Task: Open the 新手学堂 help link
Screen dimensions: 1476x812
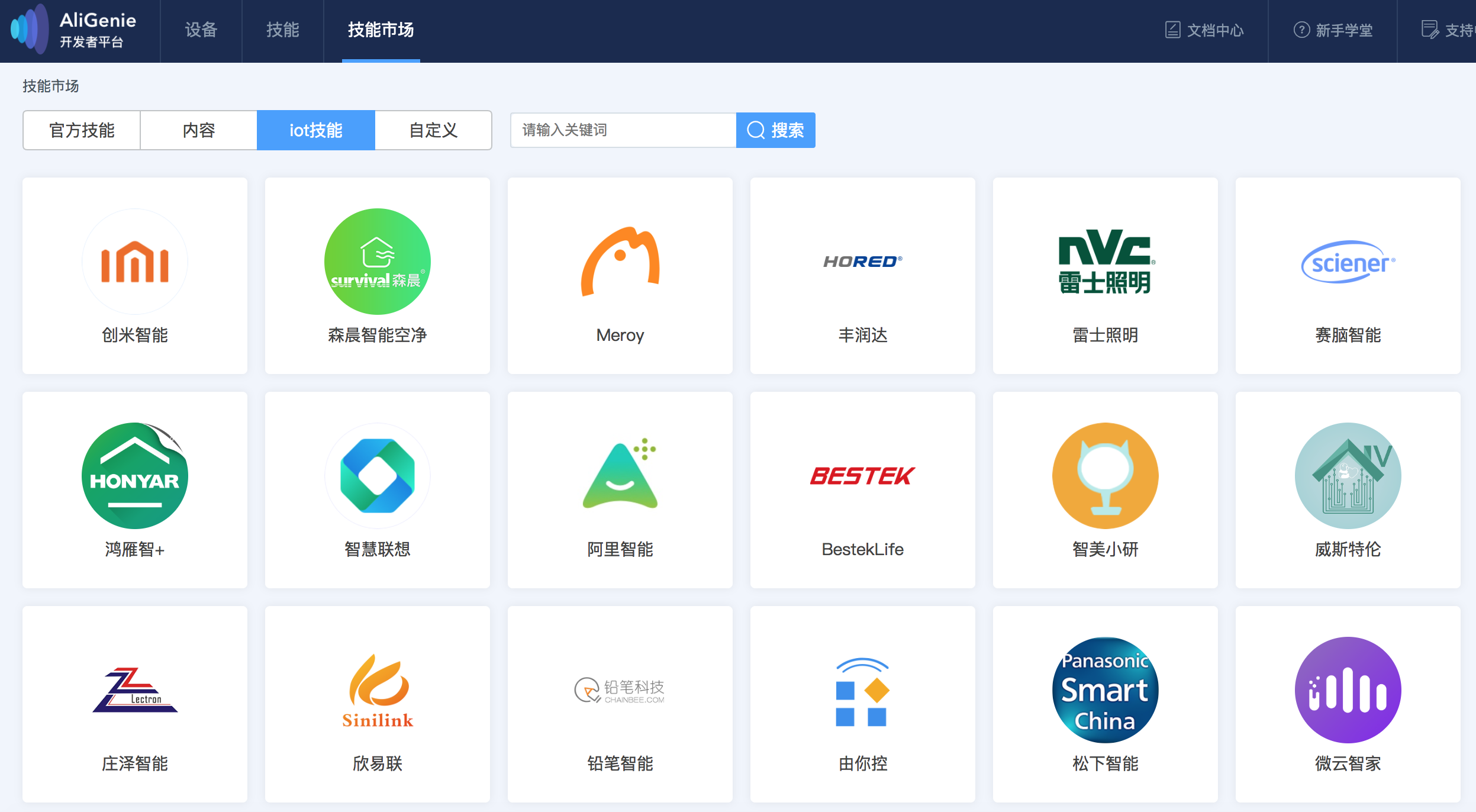Action: tap(1333, 30)
